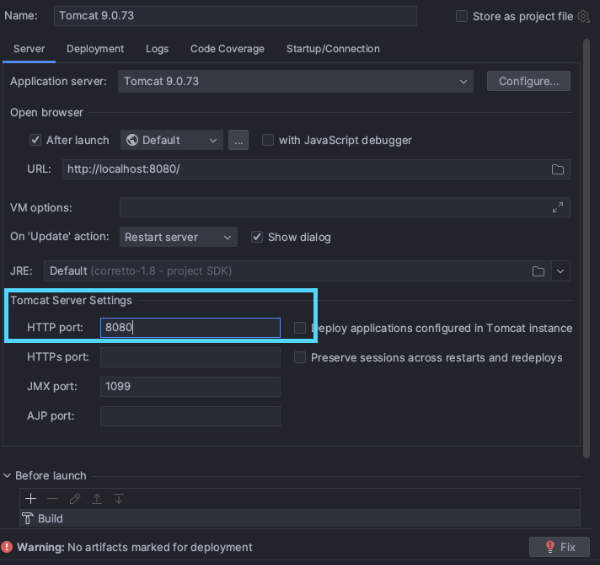This screenshot has width=600, height=565.
Task: Check Deploy applications configured in Tomcat instance
Action: point(300,328)
